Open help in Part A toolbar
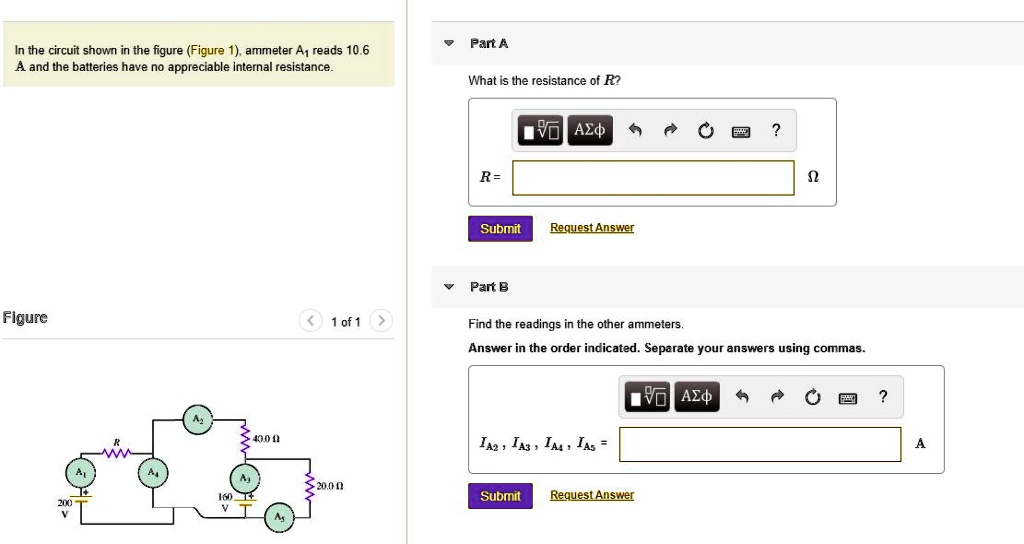 click(776, 130)
